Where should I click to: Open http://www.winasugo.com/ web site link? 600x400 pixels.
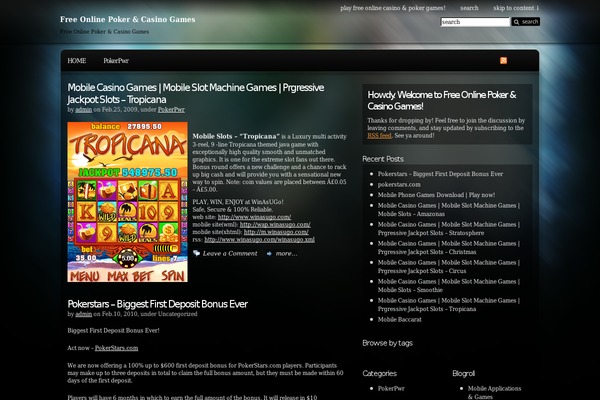coord(254,217)
